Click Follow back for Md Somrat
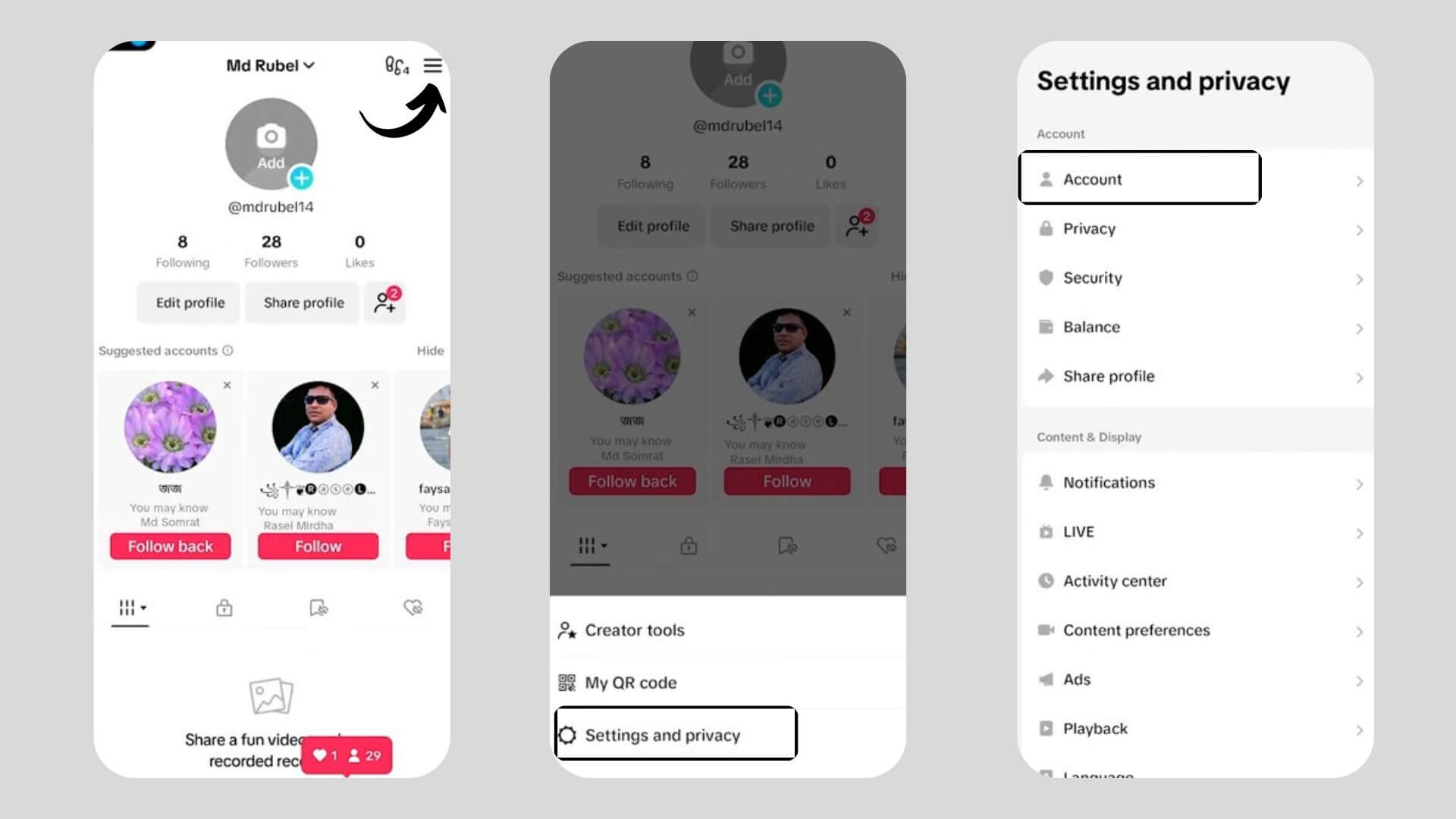1456x819 pixels. tap(170, 546)
